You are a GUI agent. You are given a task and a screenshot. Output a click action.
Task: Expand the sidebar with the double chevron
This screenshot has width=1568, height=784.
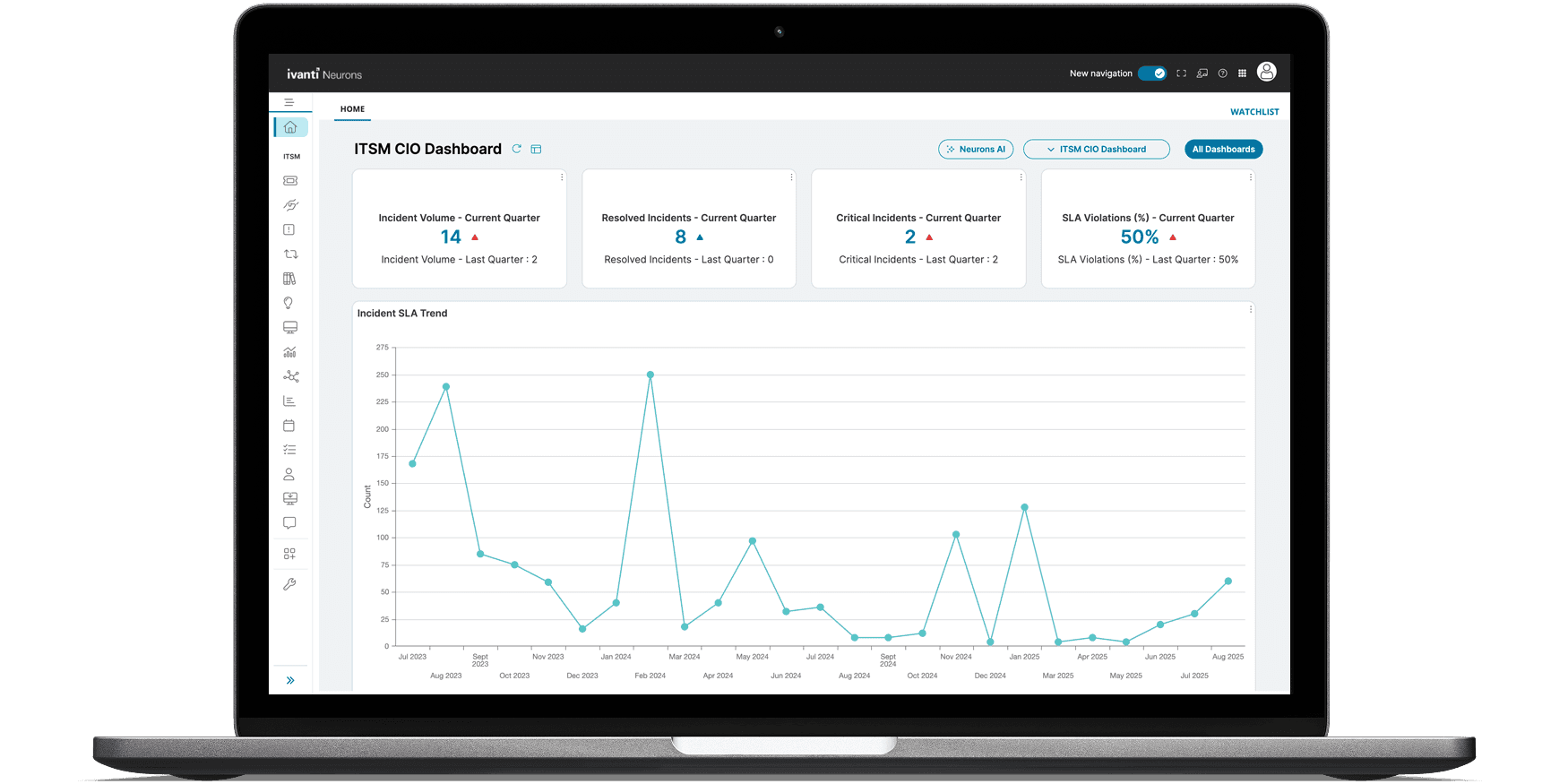coord(290,680)
